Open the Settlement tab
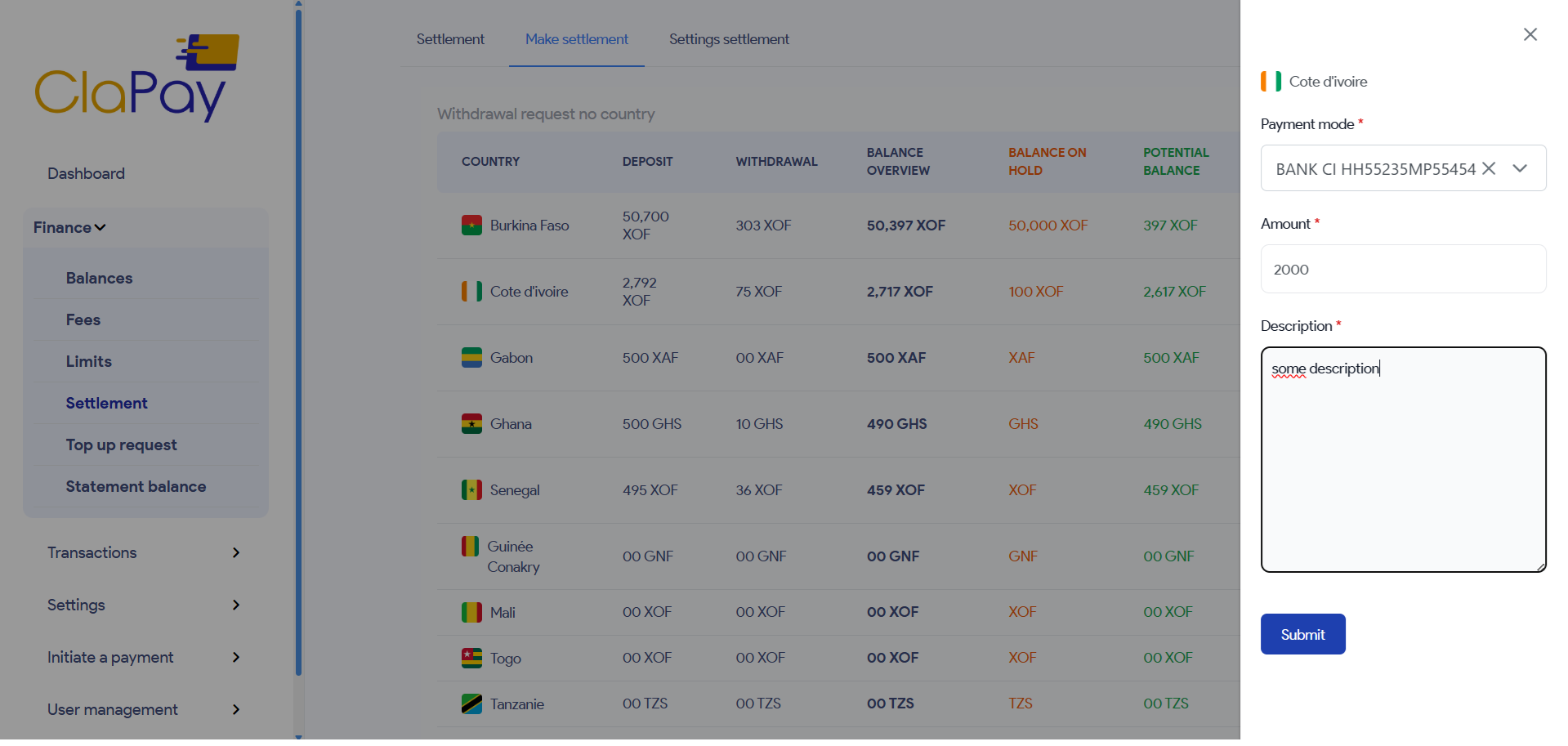Screen dimensions: 1568x746 pos(450,39)
